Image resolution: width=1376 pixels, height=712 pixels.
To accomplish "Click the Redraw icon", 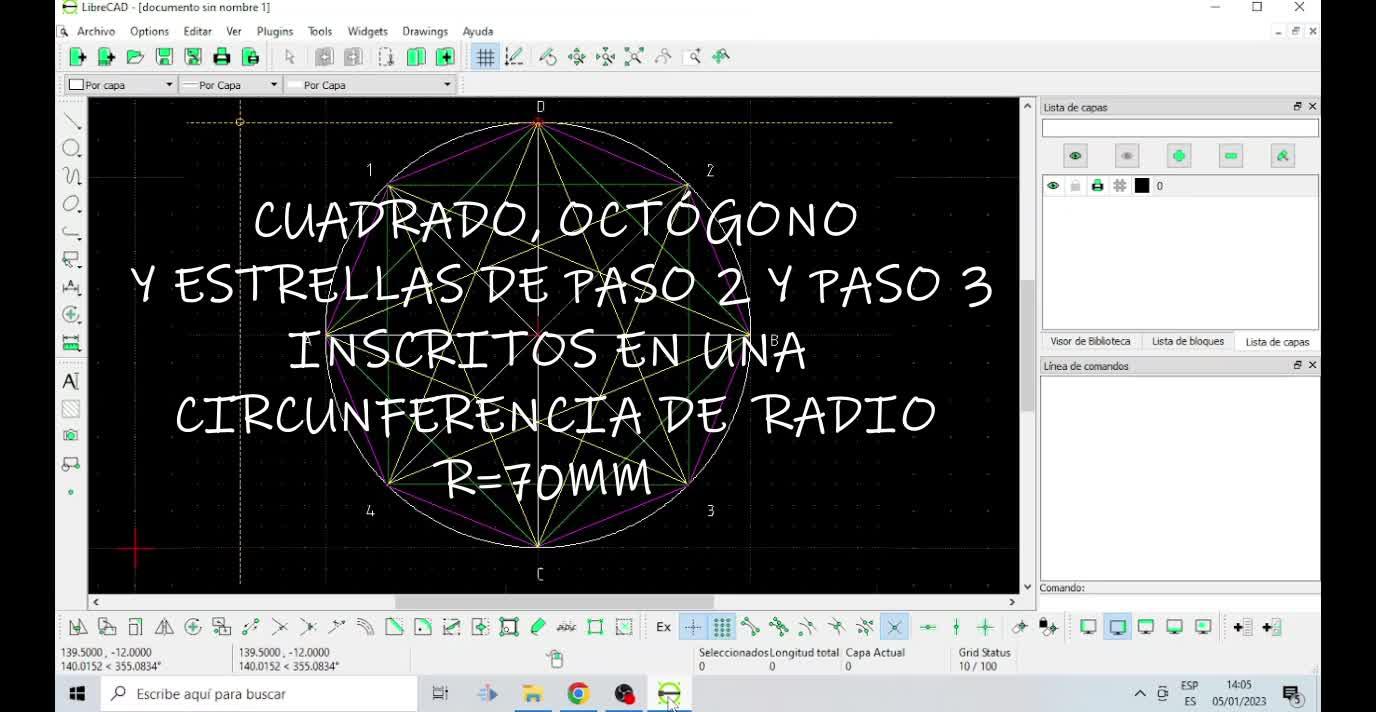I will coord(548,57).
